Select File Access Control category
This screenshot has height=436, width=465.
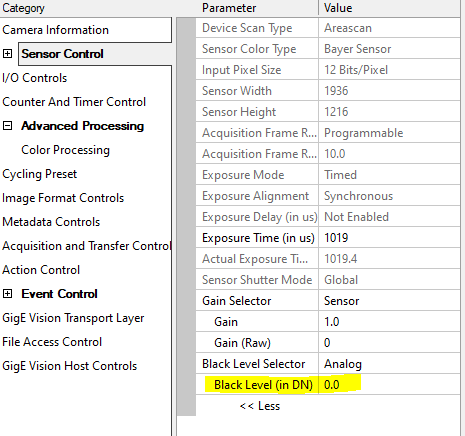tap(52, 342)
